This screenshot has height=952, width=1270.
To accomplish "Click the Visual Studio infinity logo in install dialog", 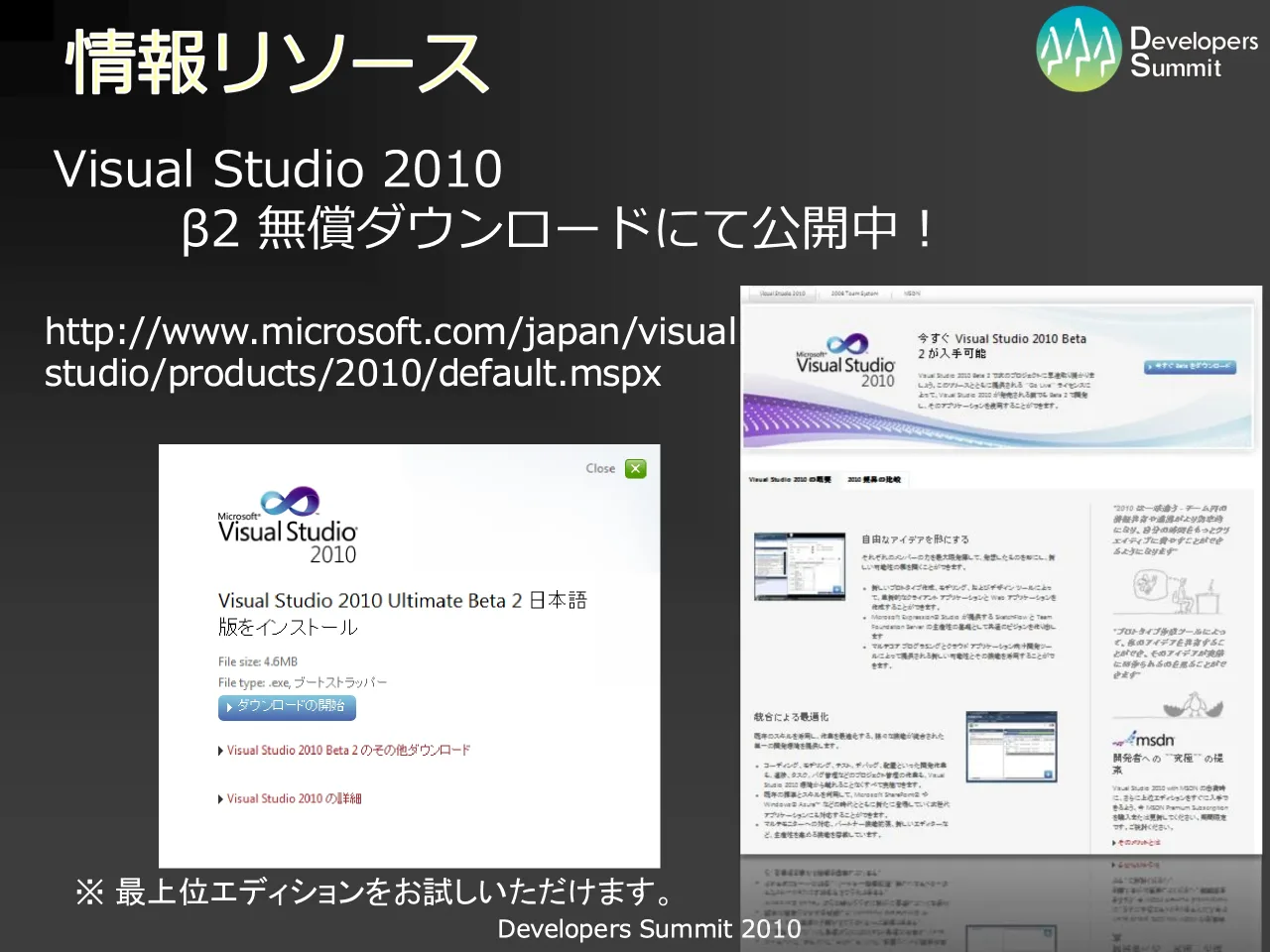I will [x=291, y=502].
